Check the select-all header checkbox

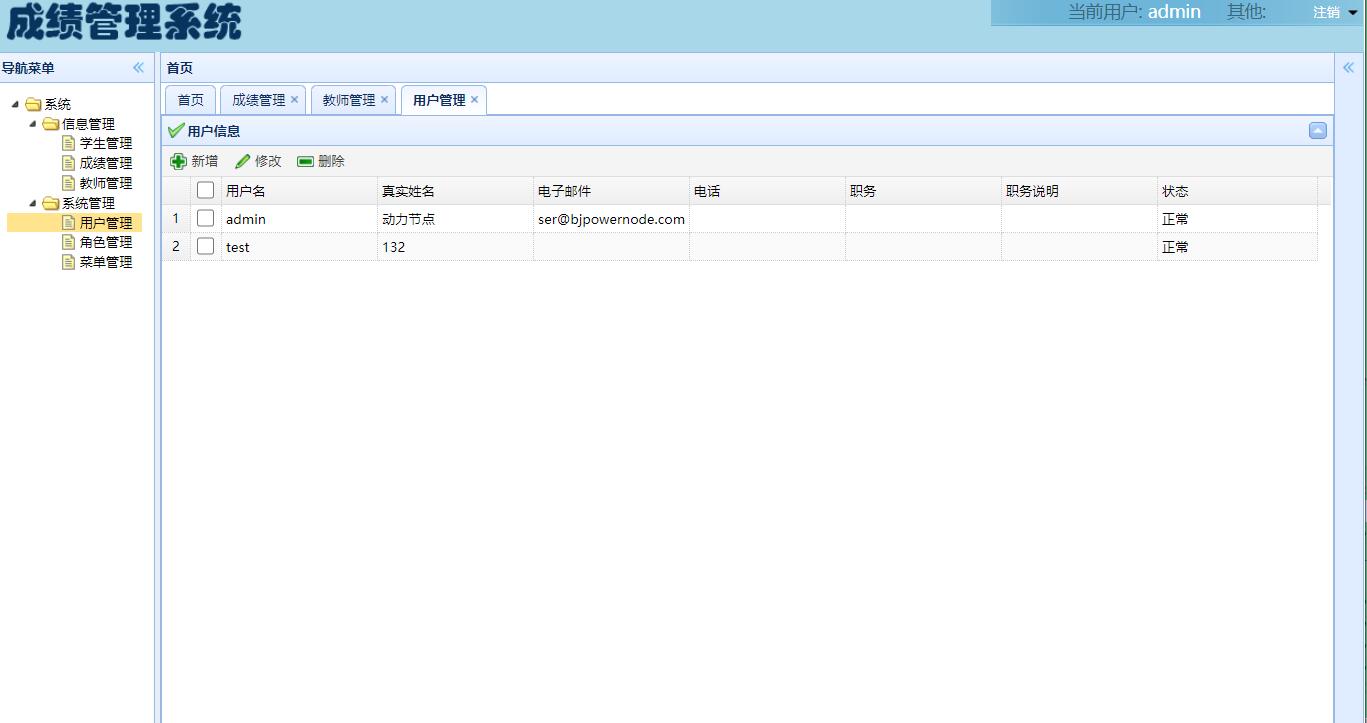click(205, 190)
